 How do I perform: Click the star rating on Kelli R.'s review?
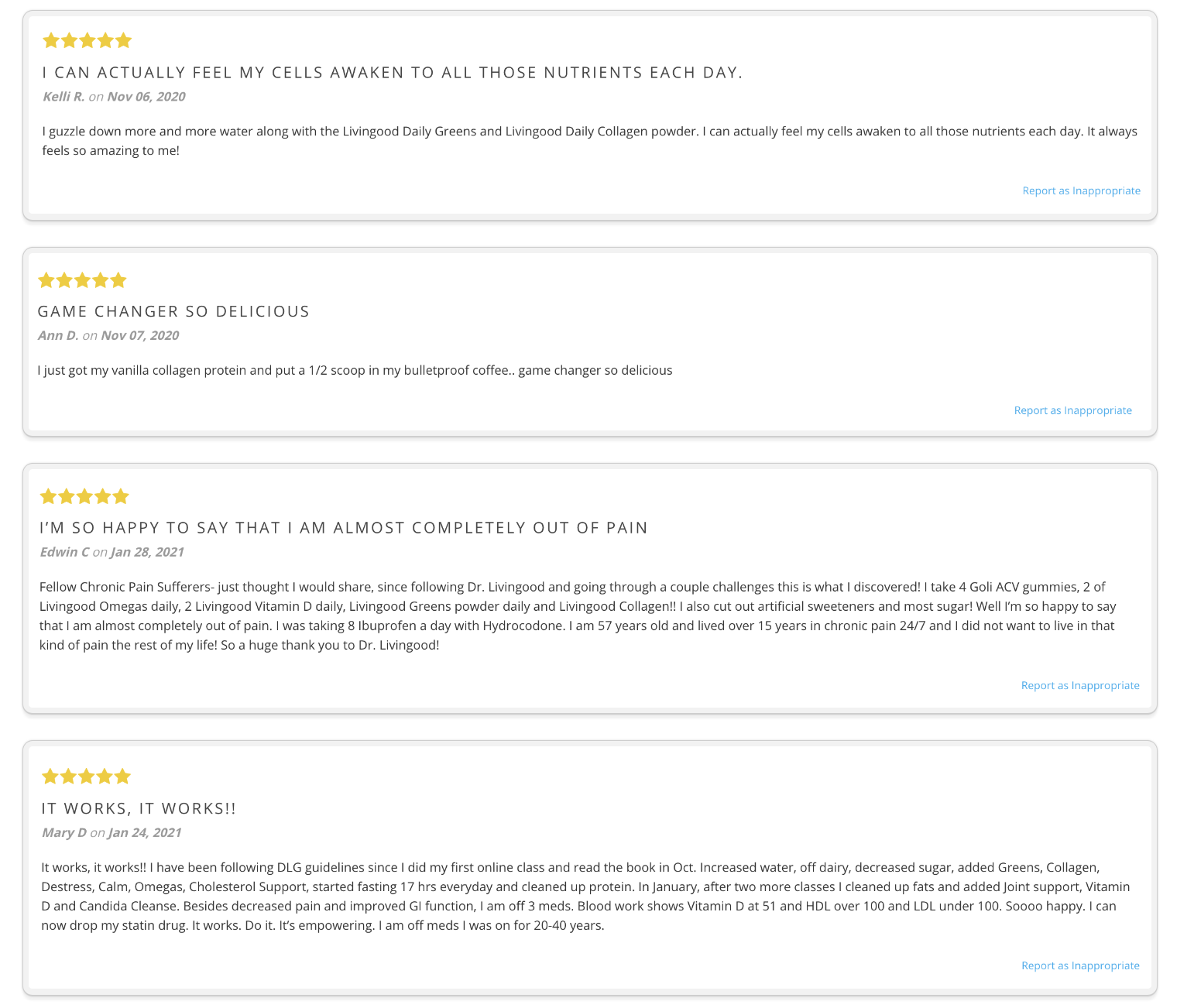pos(87,40)
